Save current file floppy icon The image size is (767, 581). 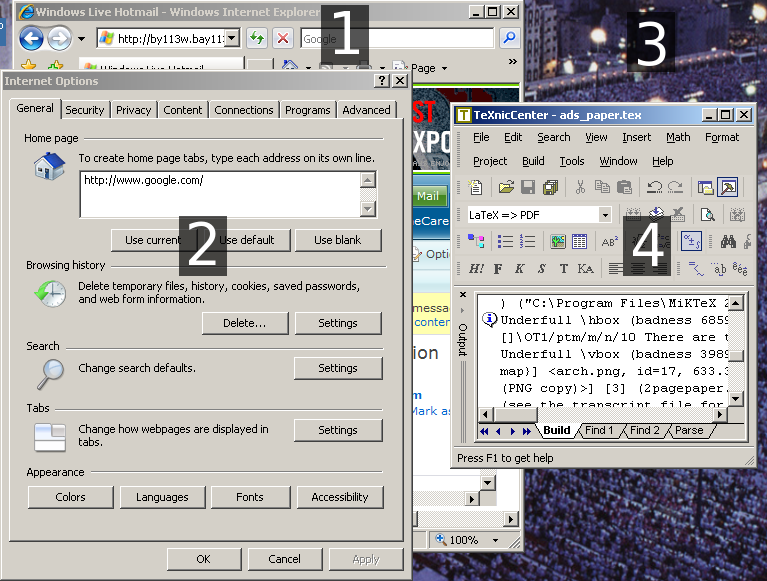pyautogui.click(x=528, y=187)
